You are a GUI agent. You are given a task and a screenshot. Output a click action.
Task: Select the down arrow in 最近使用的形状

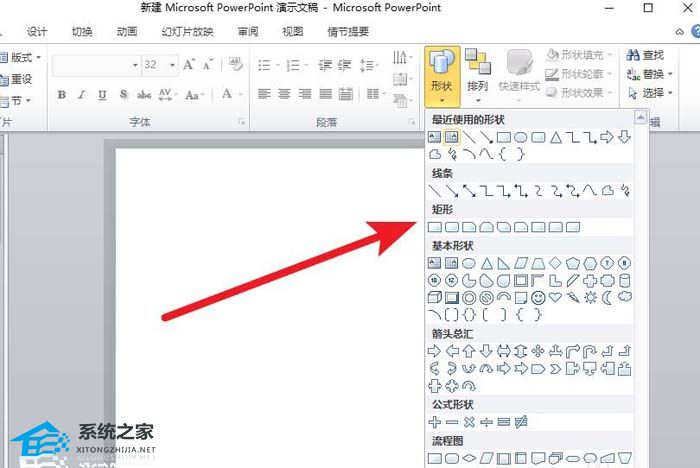(625, 137)
